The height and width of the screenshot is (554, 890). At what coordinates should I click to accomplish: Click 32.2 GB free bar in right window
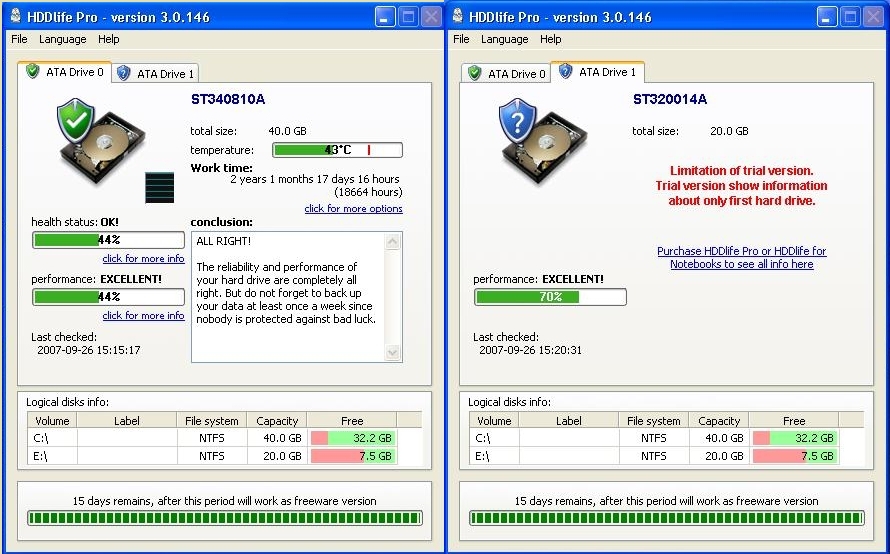coord(794,438)
